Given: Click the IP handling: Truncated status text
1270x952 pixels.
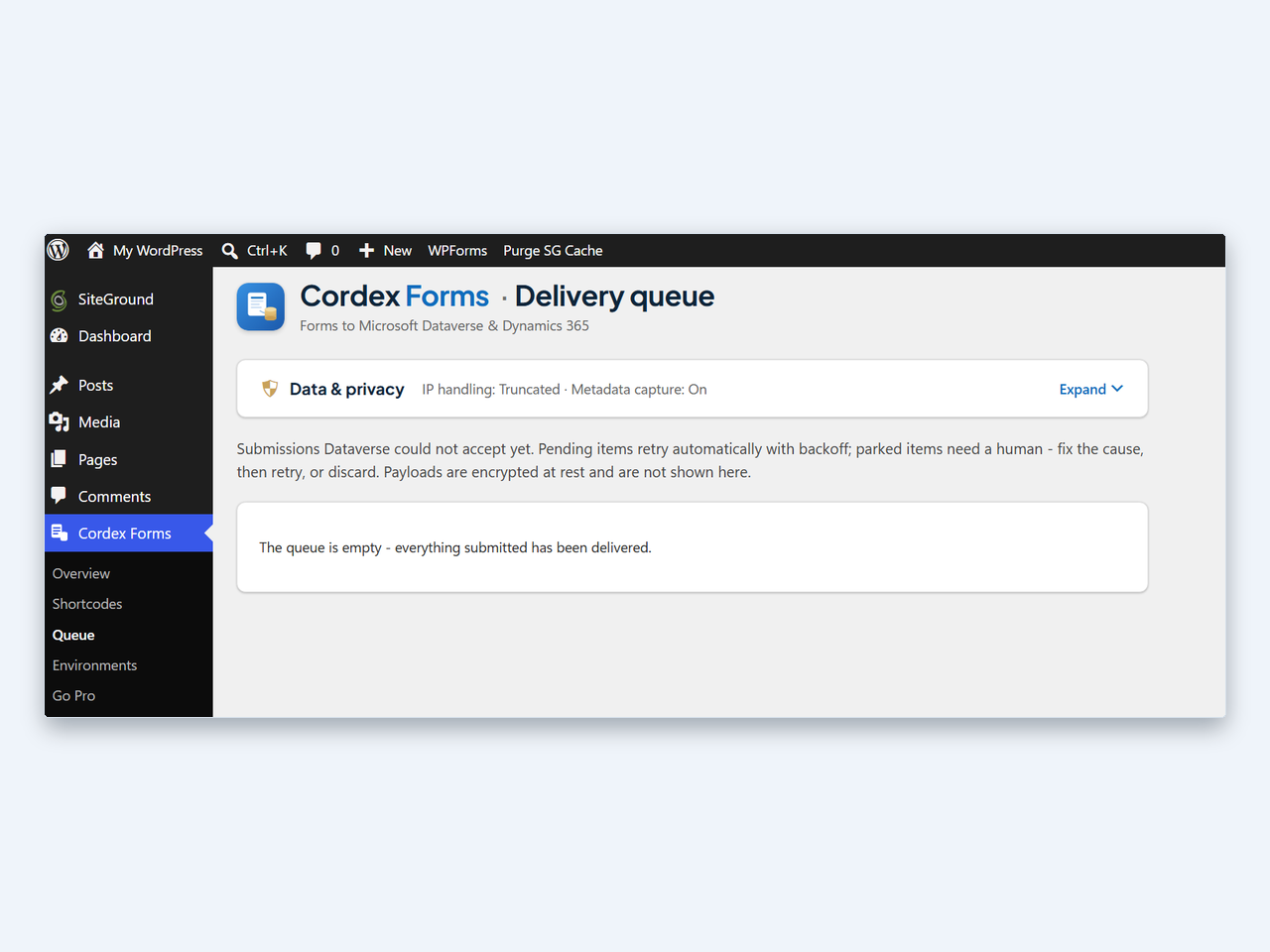Looking at the screenshot, I should 491,389.
